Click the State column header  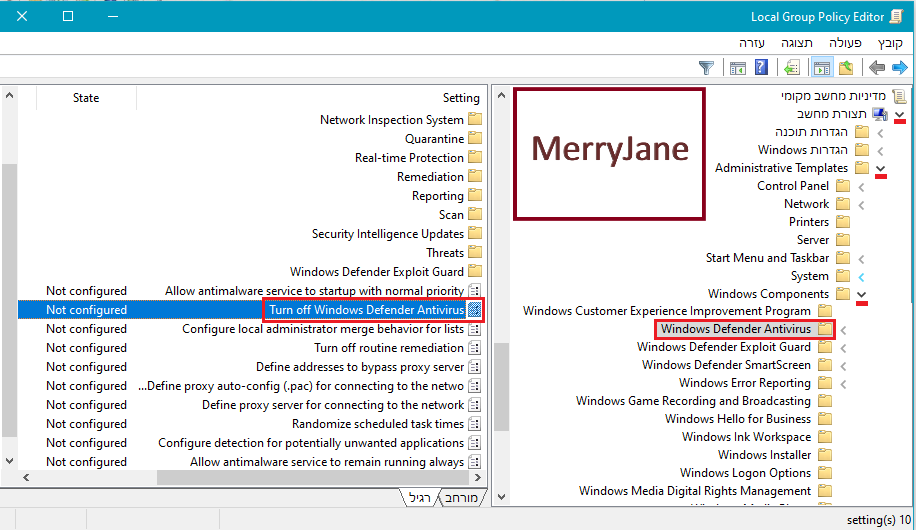[86, 98]
